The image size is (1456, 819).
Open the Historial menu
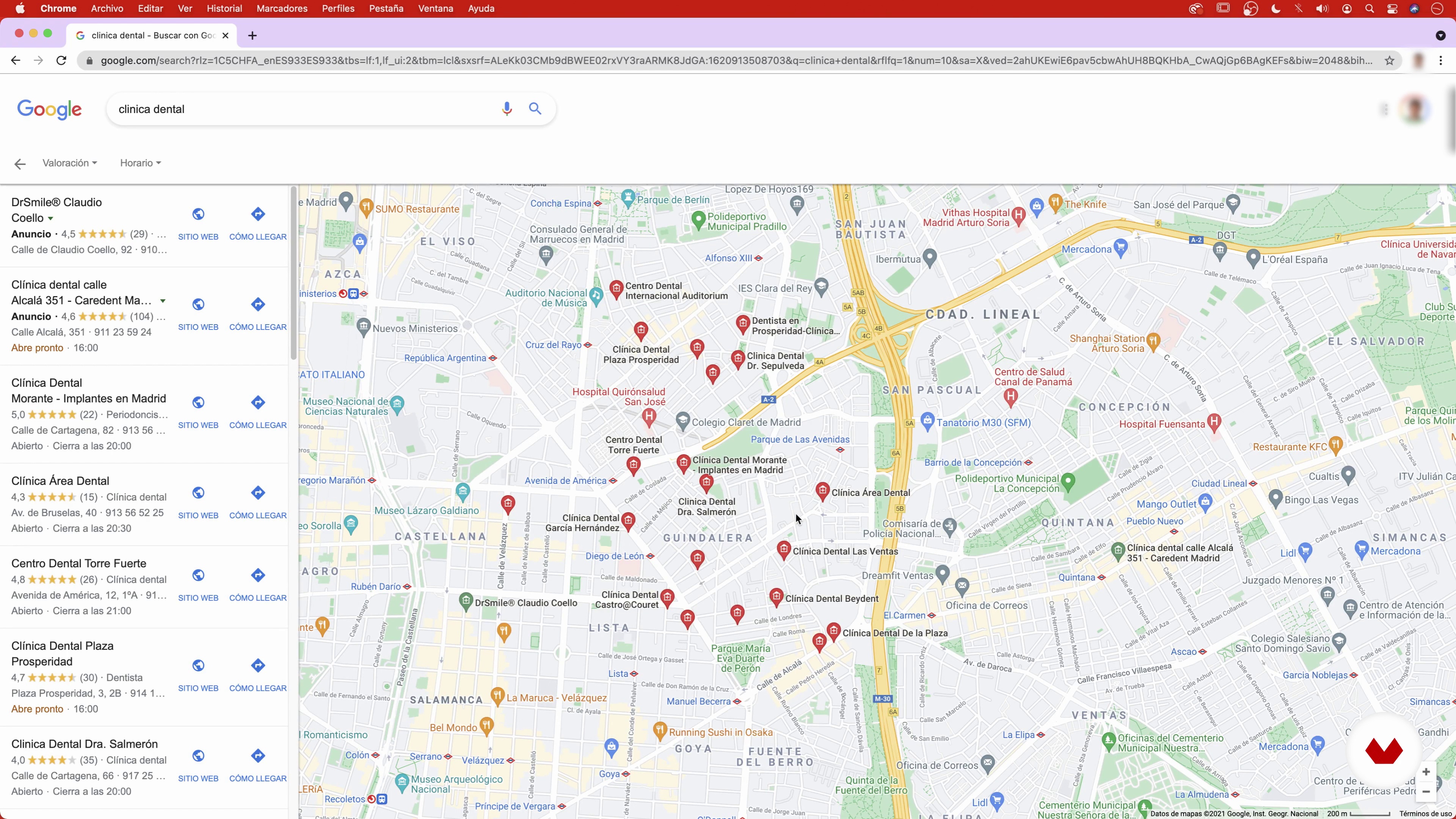click(x=224, y=8)
